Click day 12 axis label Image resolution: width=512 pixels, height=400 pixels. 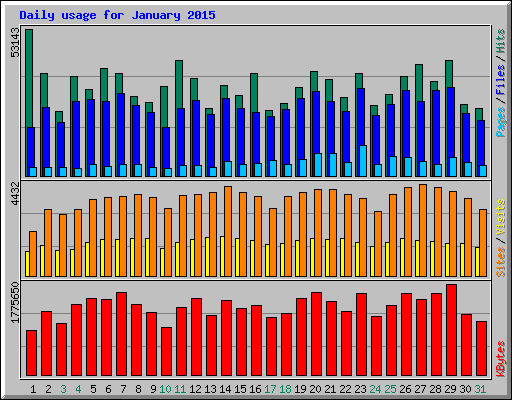[x=195, y=389]
